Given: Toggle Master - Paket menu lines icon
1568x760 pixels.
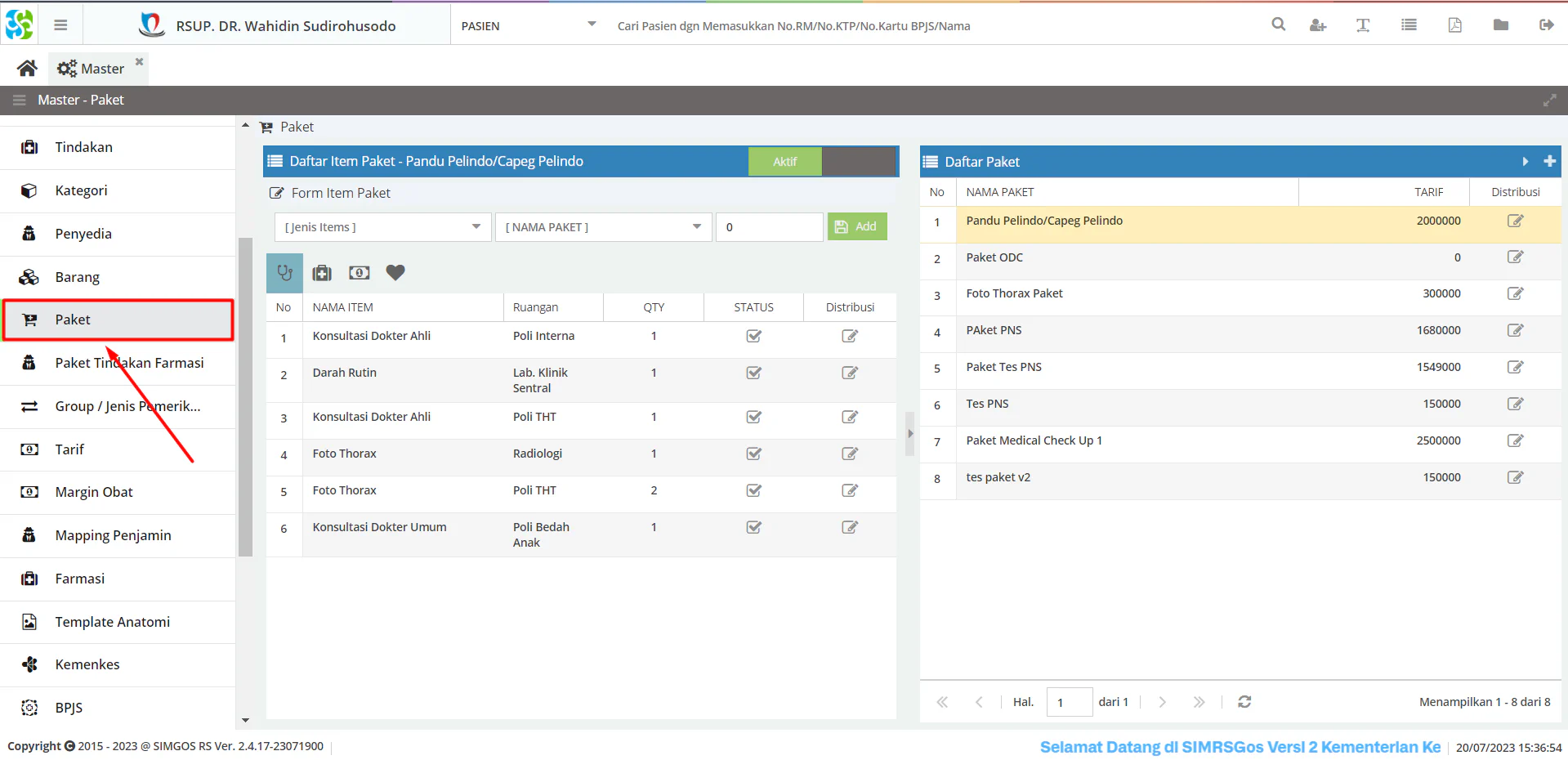Looking at the screenshot, I should click(19, 101).
